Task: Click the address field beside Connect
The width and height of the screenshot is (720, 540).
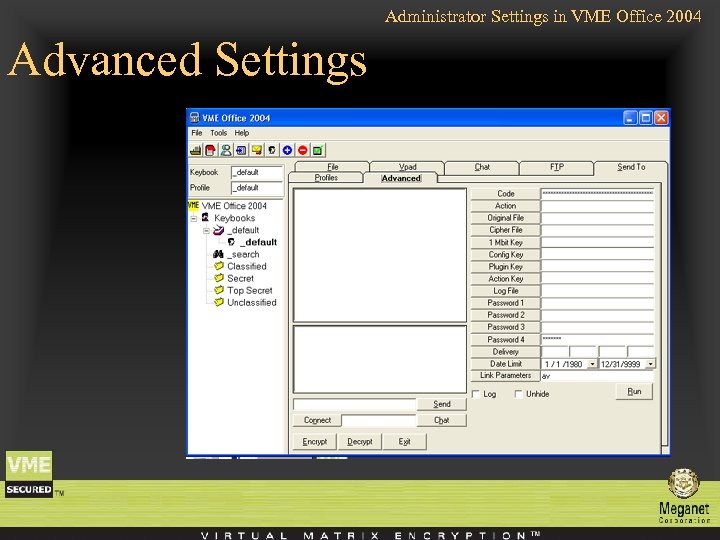Action: point(379,420)
